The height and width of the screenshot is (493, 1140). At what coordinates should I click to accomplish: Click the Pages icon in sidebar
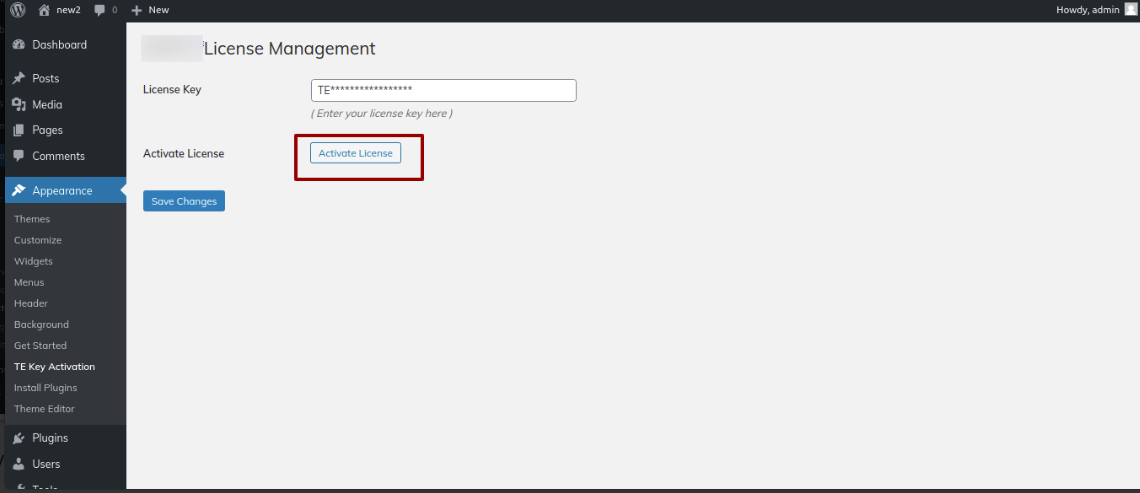(19, 130)
